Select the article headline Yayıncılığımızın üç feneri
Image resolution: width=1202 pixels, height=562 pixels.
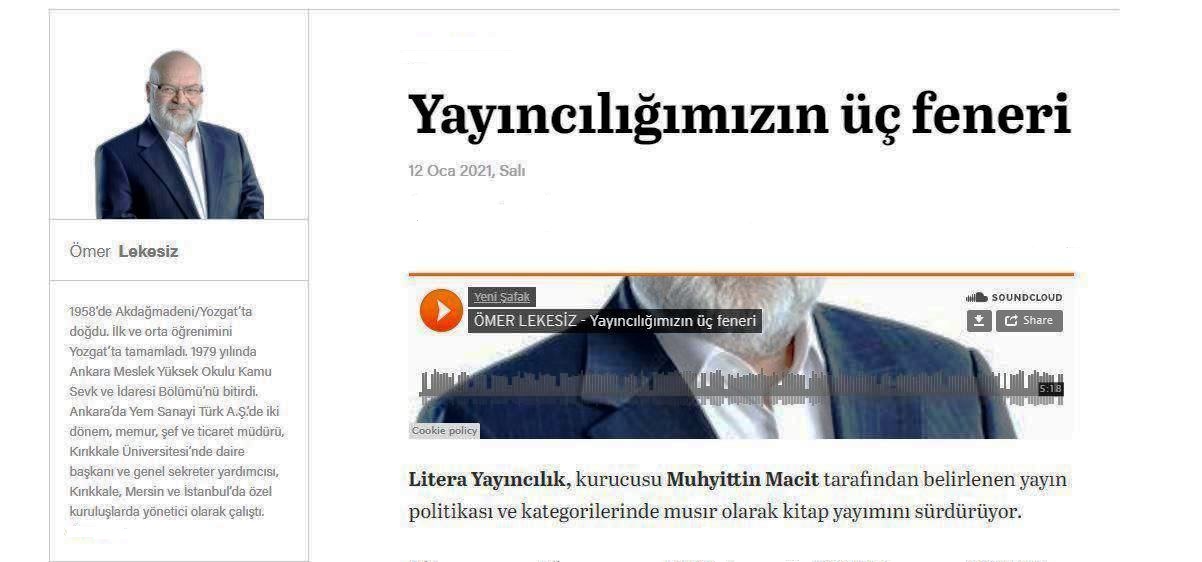point(740,114)
